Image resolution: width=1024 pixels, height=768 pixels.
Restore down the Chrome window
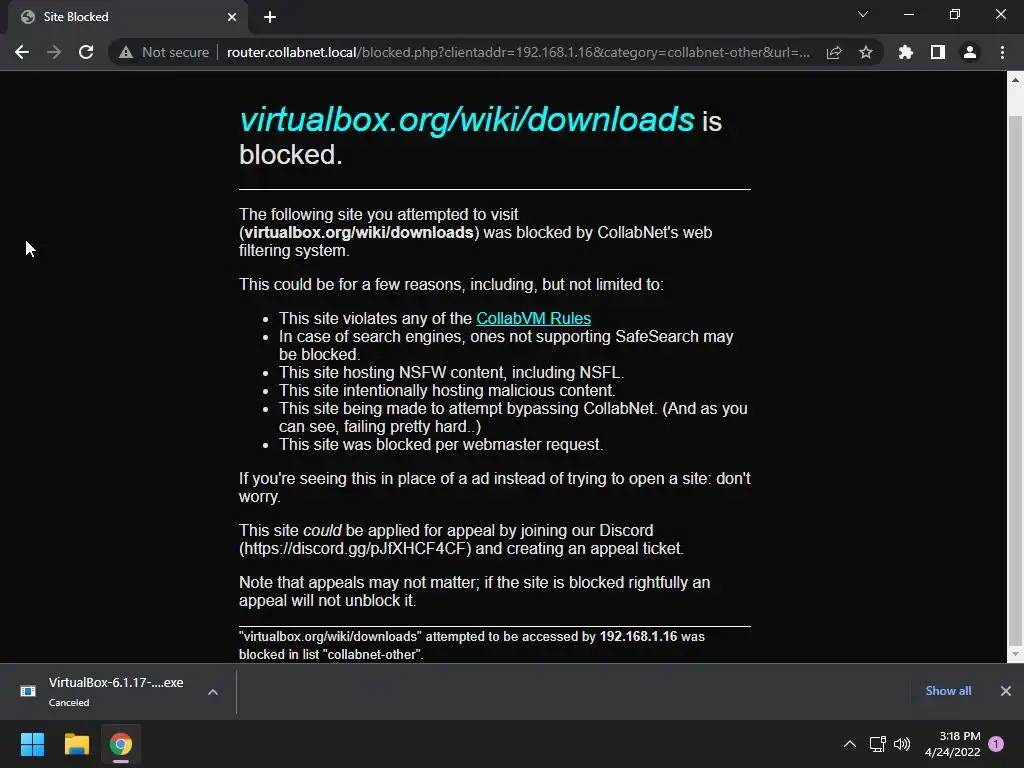(955, 14)
